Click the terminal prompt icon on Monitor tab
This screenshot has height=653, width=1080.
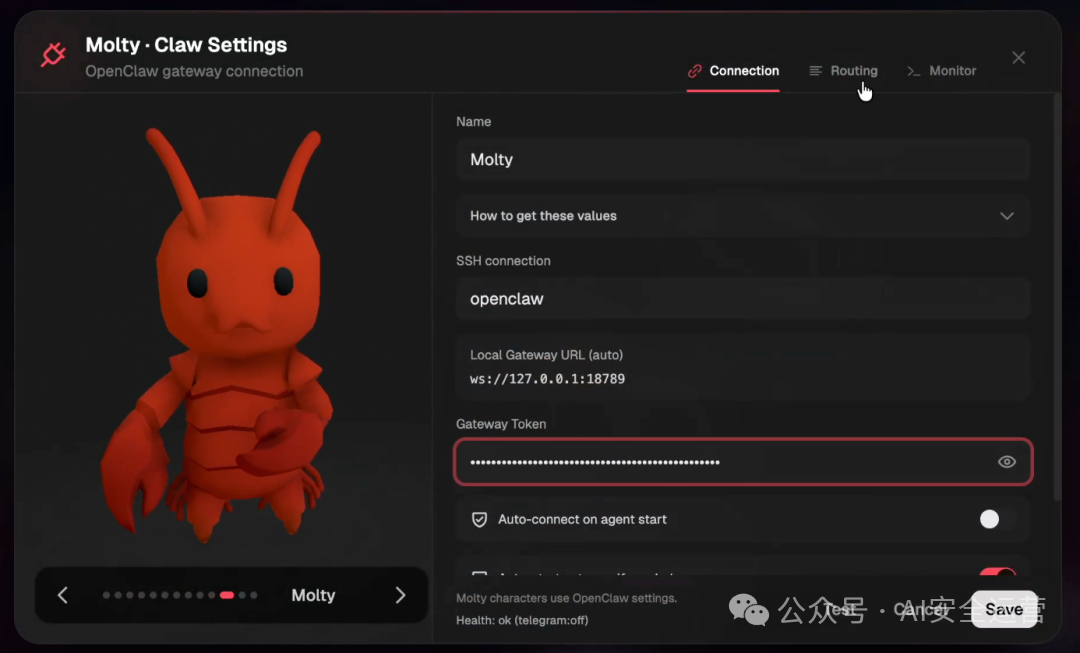coord(913,71)
